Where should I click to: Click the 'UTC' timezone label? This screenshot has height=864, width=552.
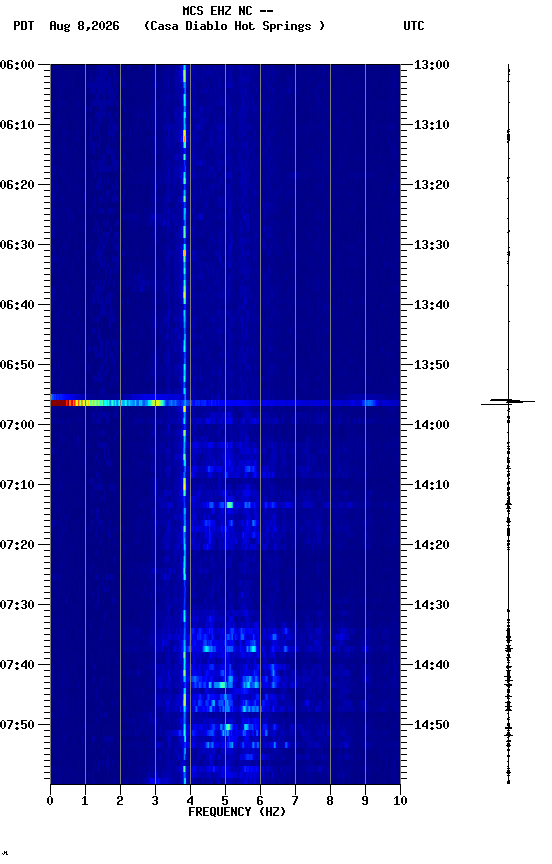[x=414, y=26]
